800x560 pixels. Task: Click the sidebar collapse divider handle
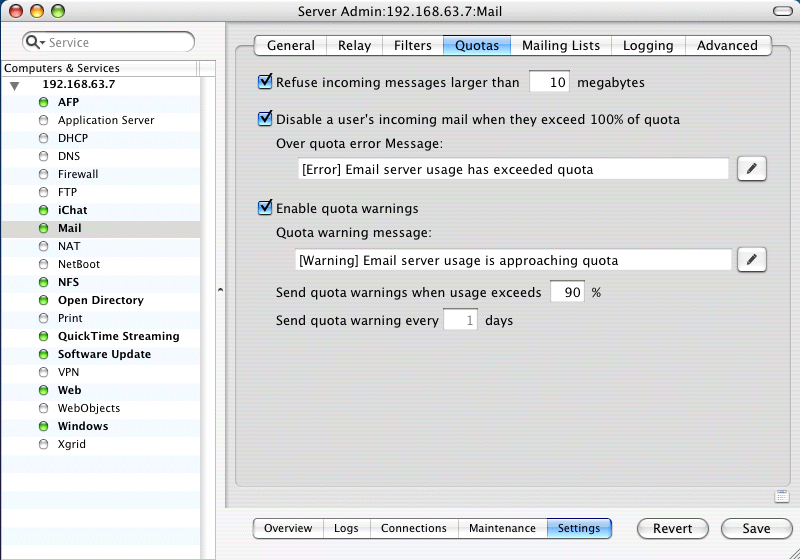tap(220, 290)
